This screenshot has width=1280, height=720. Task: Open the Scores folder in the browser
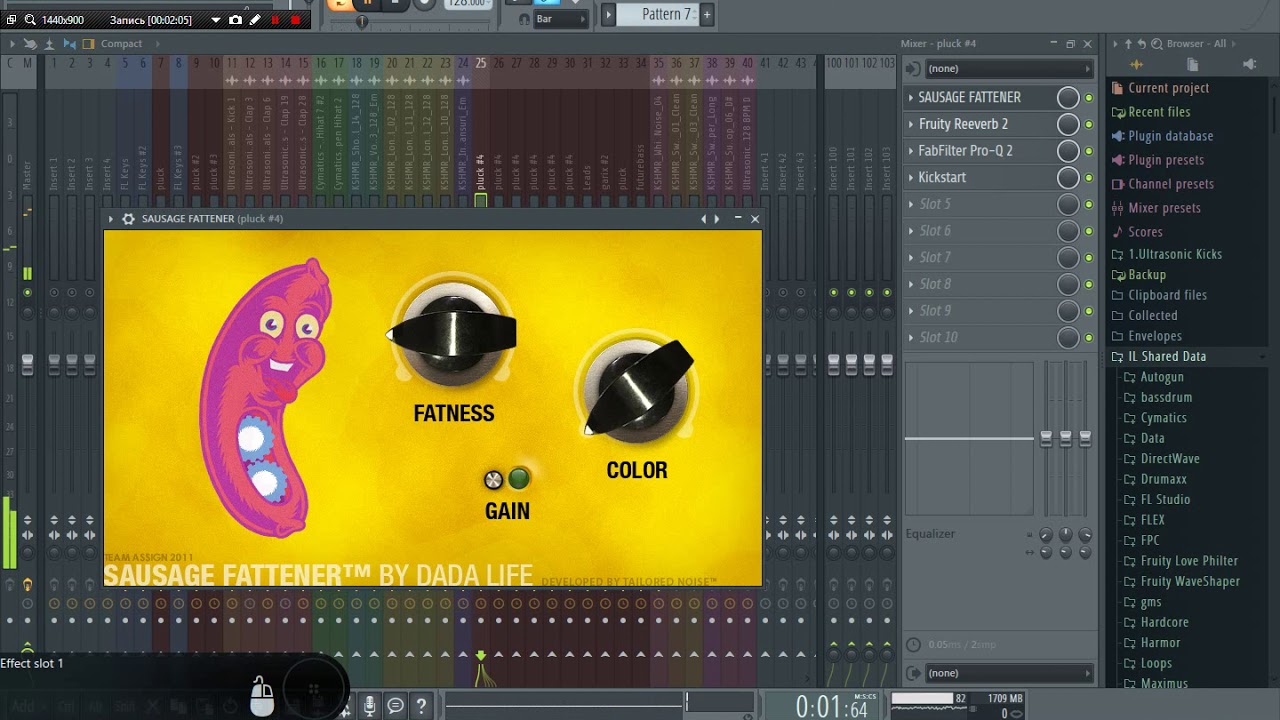[x=1145, y=232]
